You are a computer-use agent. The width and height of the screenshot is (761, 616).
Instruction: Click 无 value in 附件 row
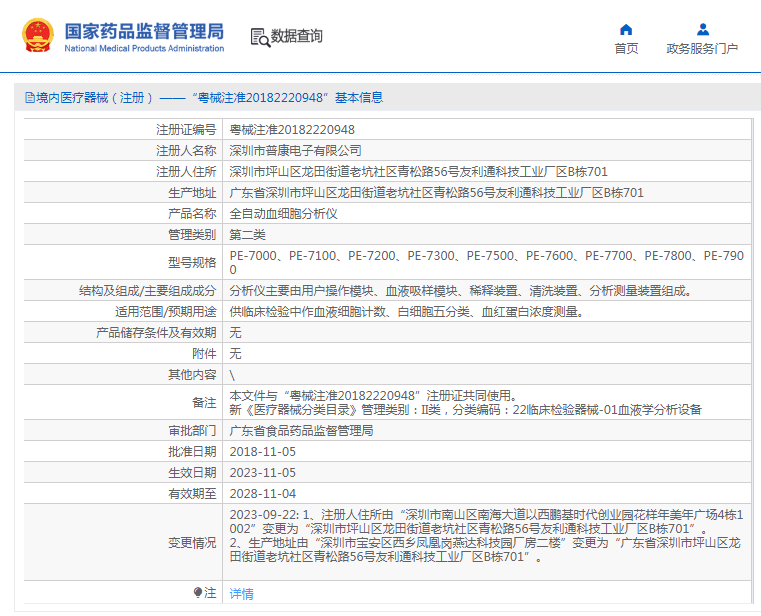tap(235, 353)
